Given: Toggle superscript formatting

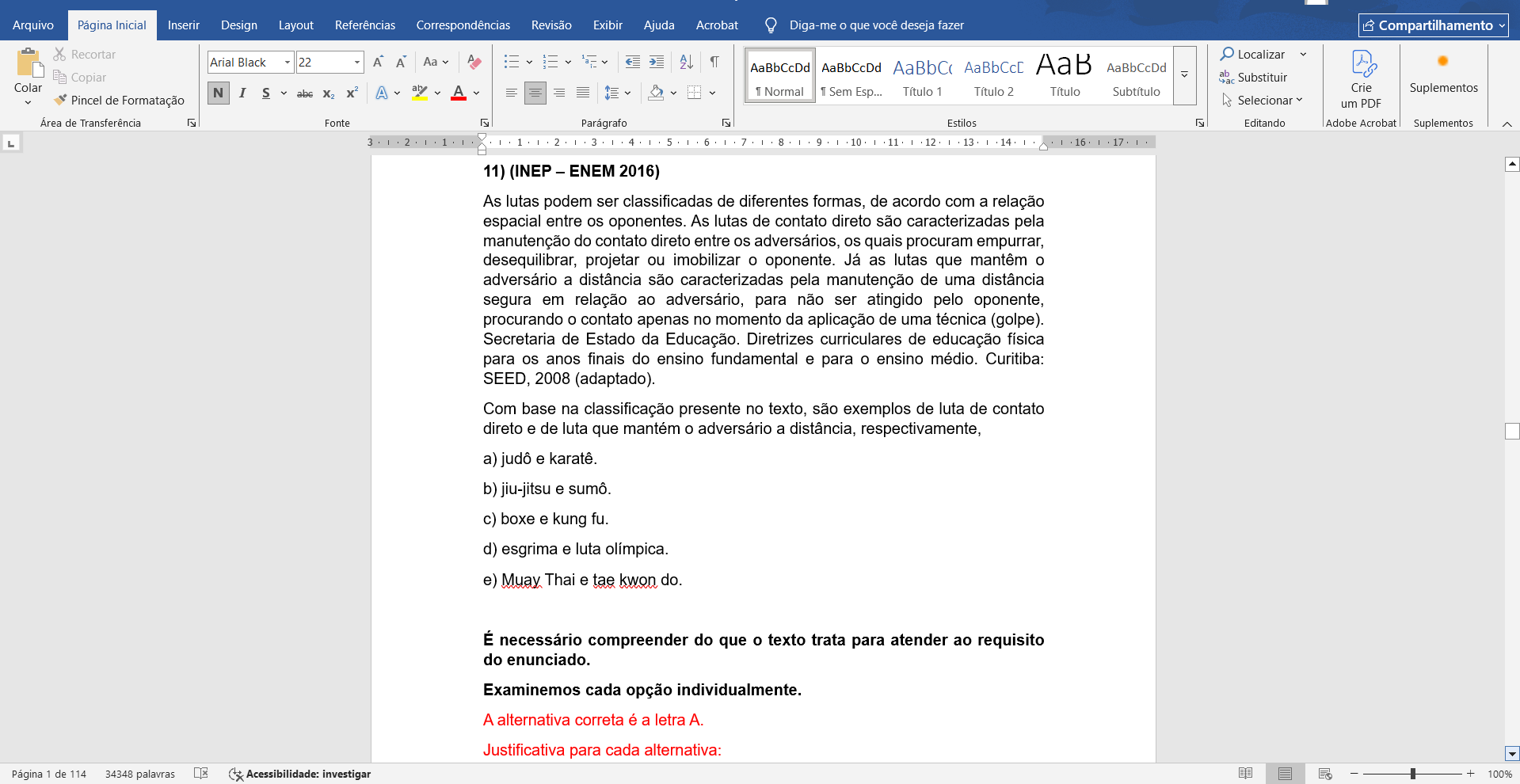Looking at the screenshot, I should [x=352, y=93].
